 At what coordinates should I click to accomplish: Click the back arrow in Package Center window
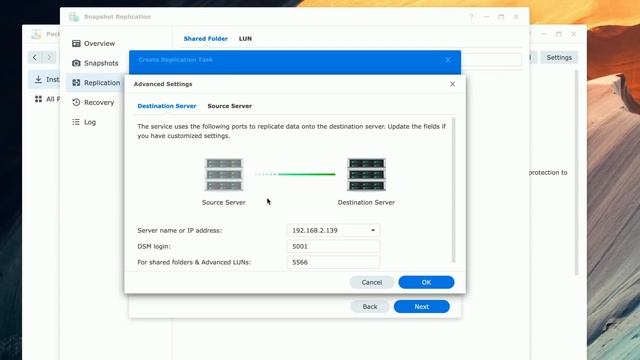[35, 57]
